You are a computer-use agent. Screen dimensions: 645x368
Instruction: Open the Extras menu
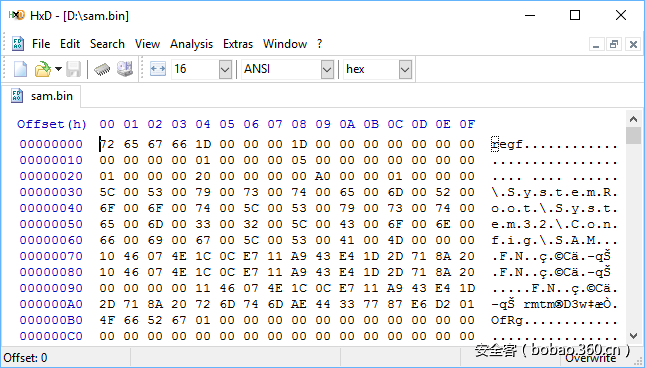(x=238, y=44)
